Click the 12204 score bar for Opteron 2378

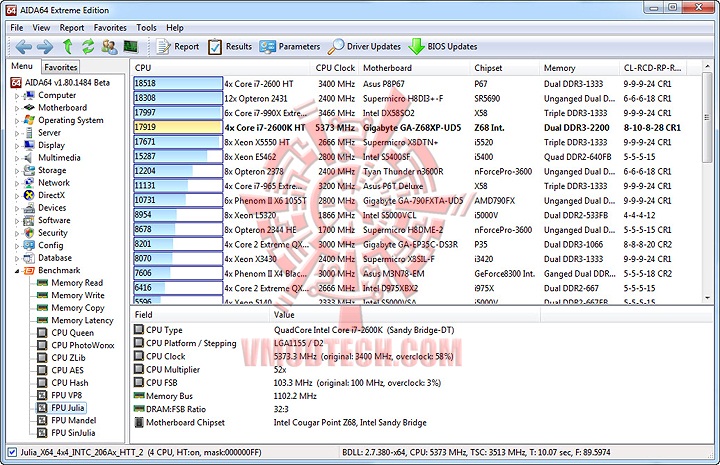click(x=178, y=171)
